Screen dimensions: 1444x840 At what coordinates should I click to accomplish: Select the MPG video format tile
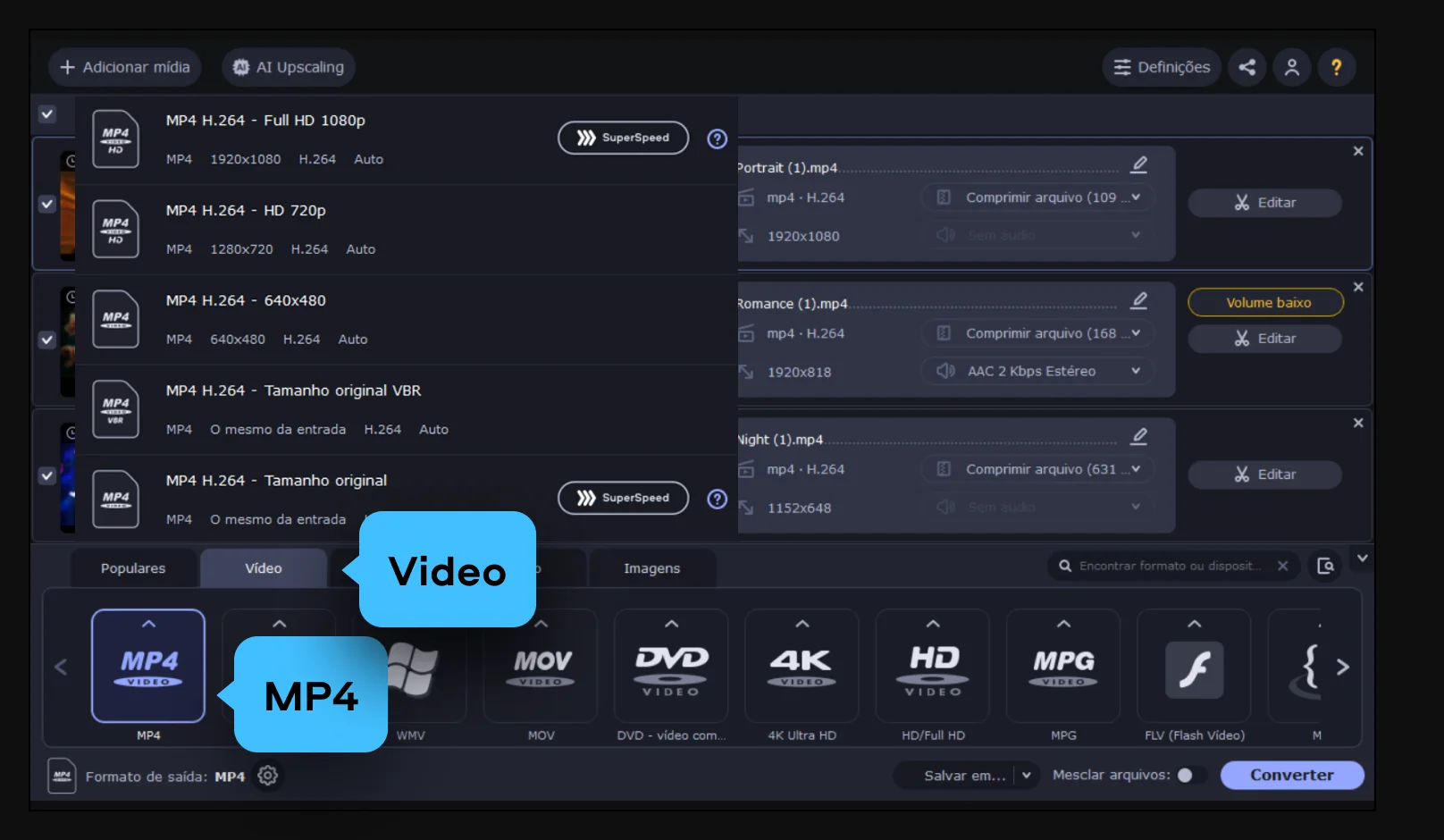click(1063, 667)
